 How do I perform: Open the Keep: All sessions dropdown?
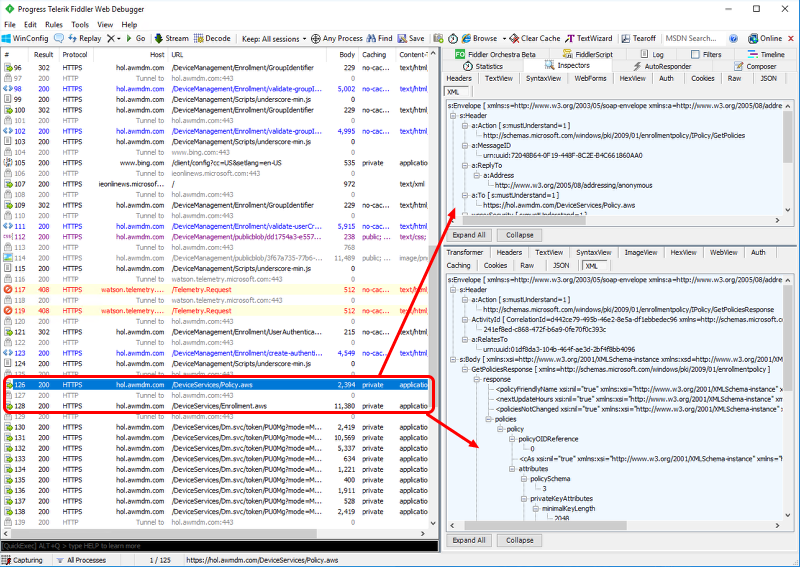click(272, 38)
